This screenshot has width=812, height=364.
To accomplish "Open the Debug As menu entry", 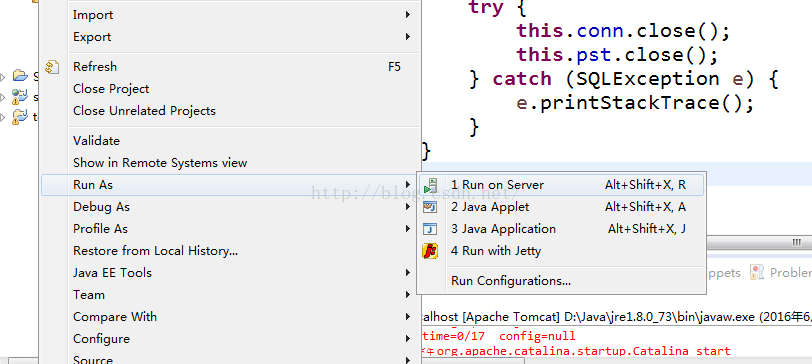I will [x=230, y=207].
